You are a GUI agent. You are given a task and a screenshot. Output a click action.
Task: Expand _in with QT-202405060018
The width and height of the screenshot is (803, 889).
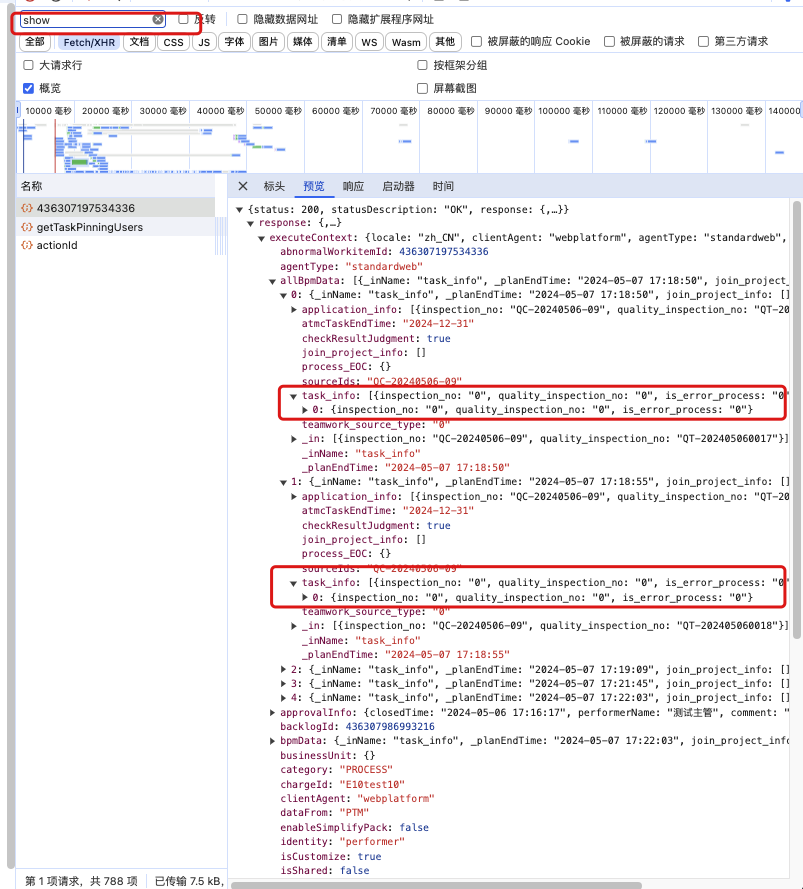294,626
